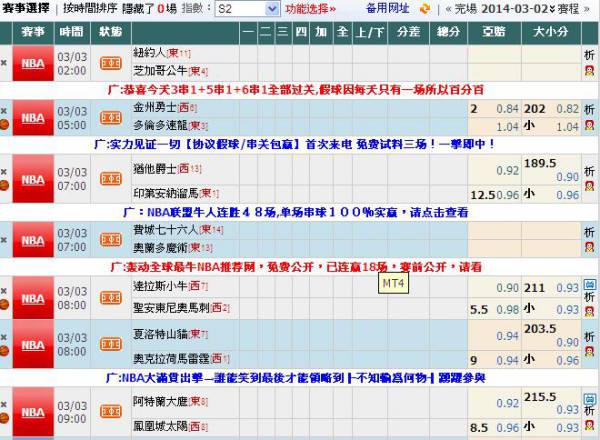Viewport: 600px width, 440px height.
Task: Open 析 analysis for 金州勇士 game
Action: 589,110
